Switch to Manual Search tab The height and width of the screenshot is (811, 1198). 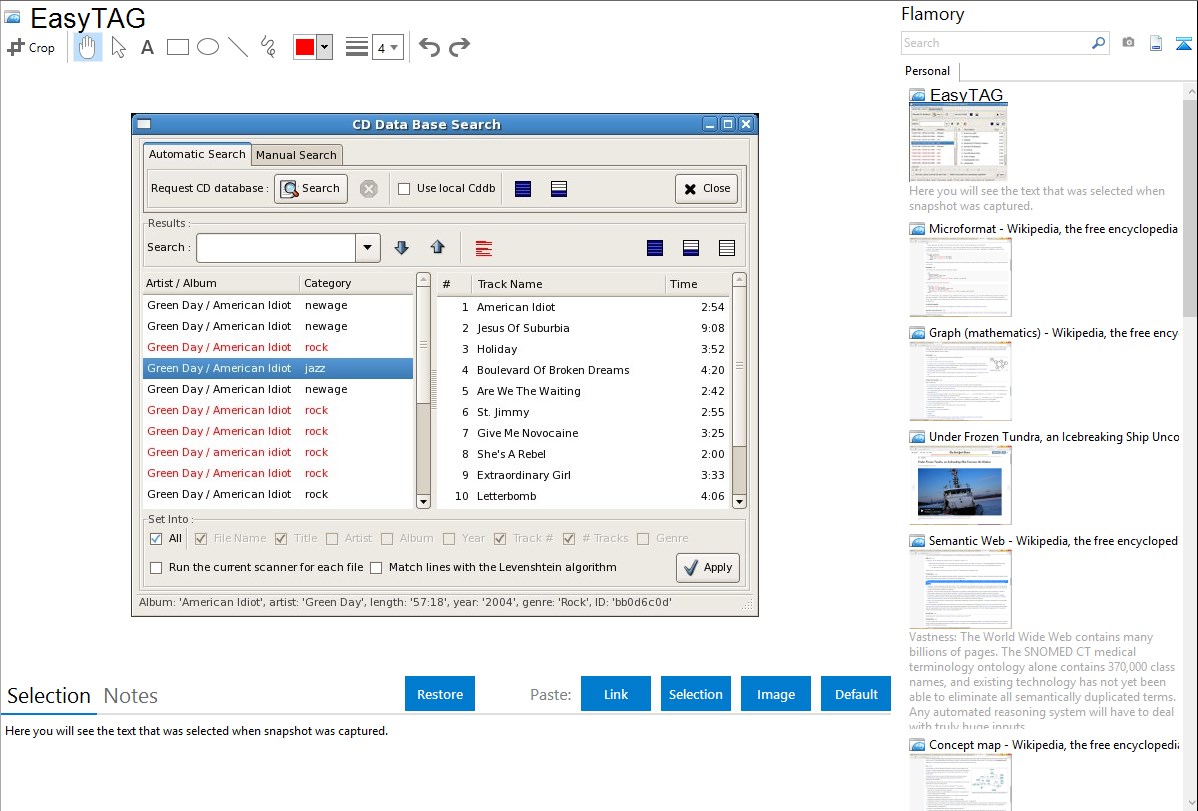296,155
